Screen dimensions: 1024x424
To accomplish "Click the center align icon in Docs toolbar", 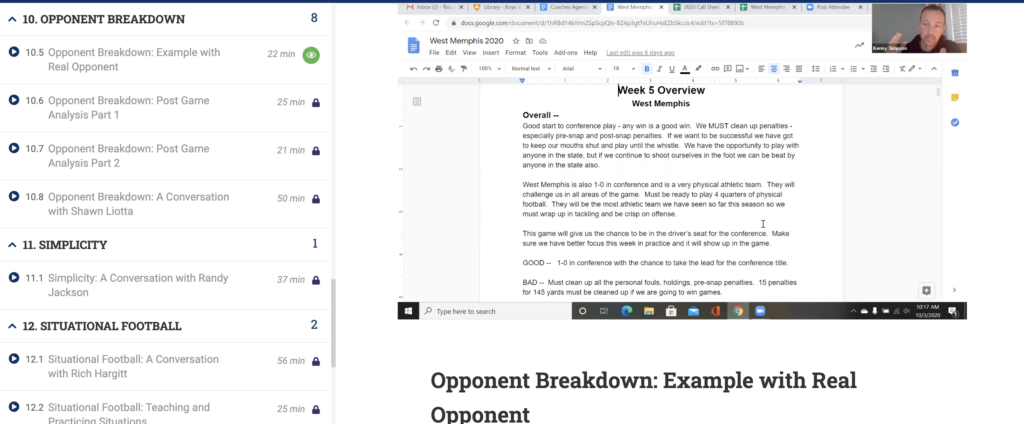I will 774,68.
